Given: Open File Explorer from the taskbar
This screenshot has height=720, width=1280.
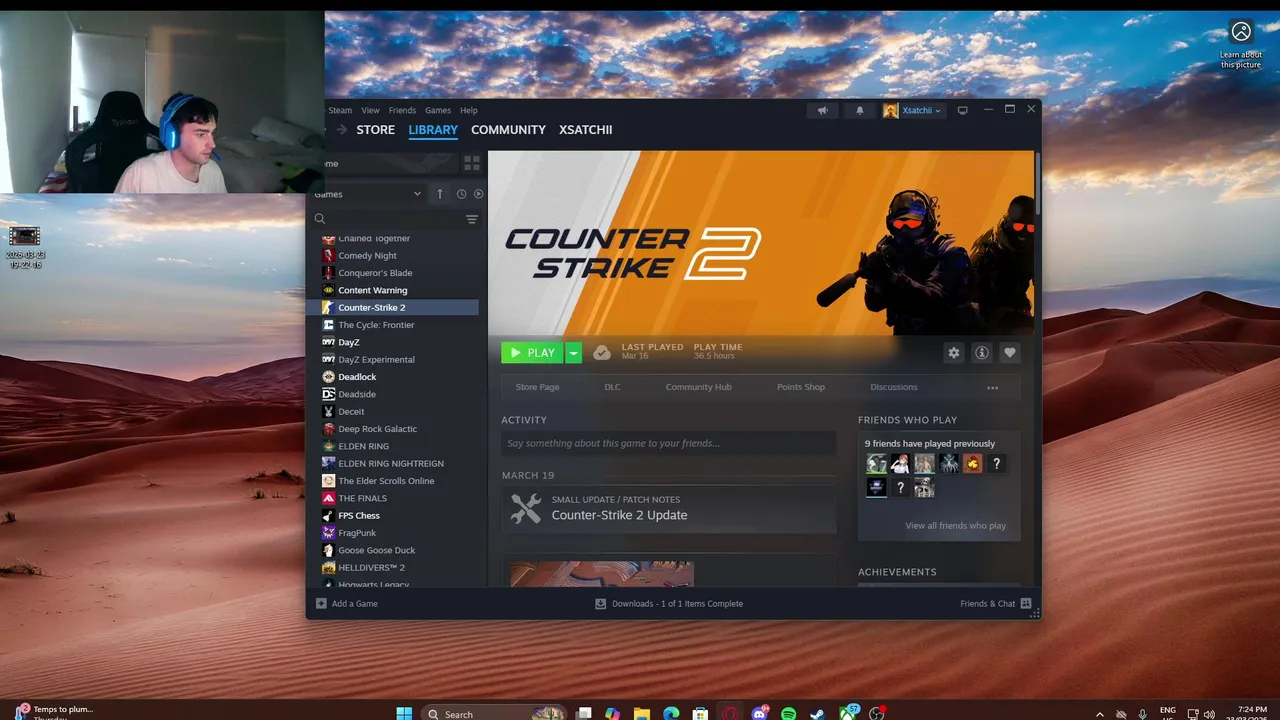Looking at the screenshot, I should pos(642,713).
